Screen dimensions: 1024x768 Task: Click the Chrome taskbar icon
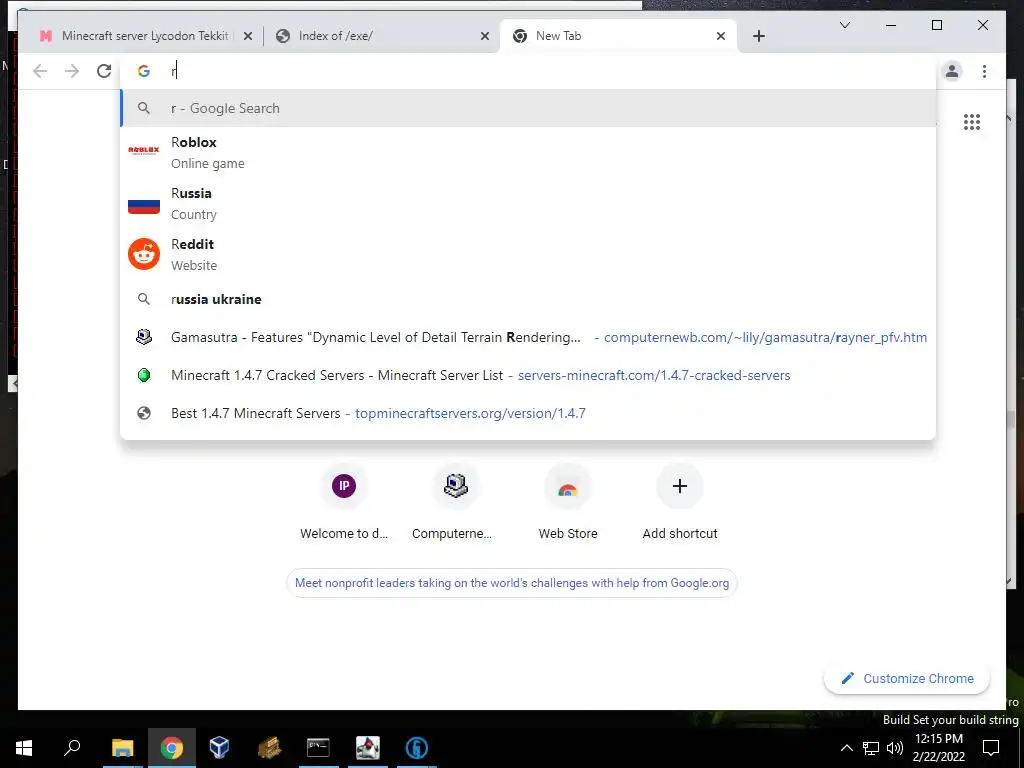(171, 748)
